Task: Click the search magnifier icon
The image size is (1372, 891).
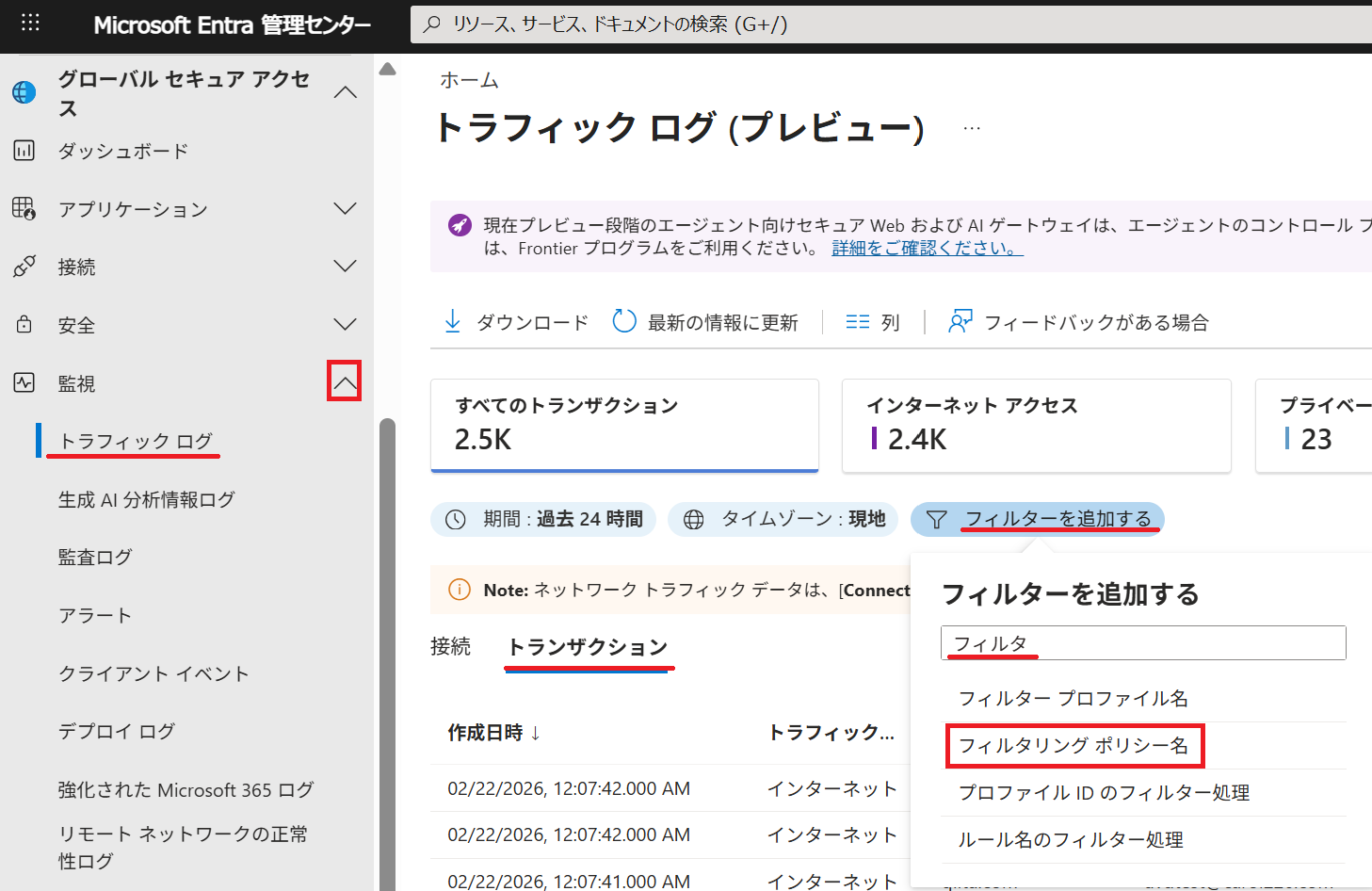Action: 432,24
